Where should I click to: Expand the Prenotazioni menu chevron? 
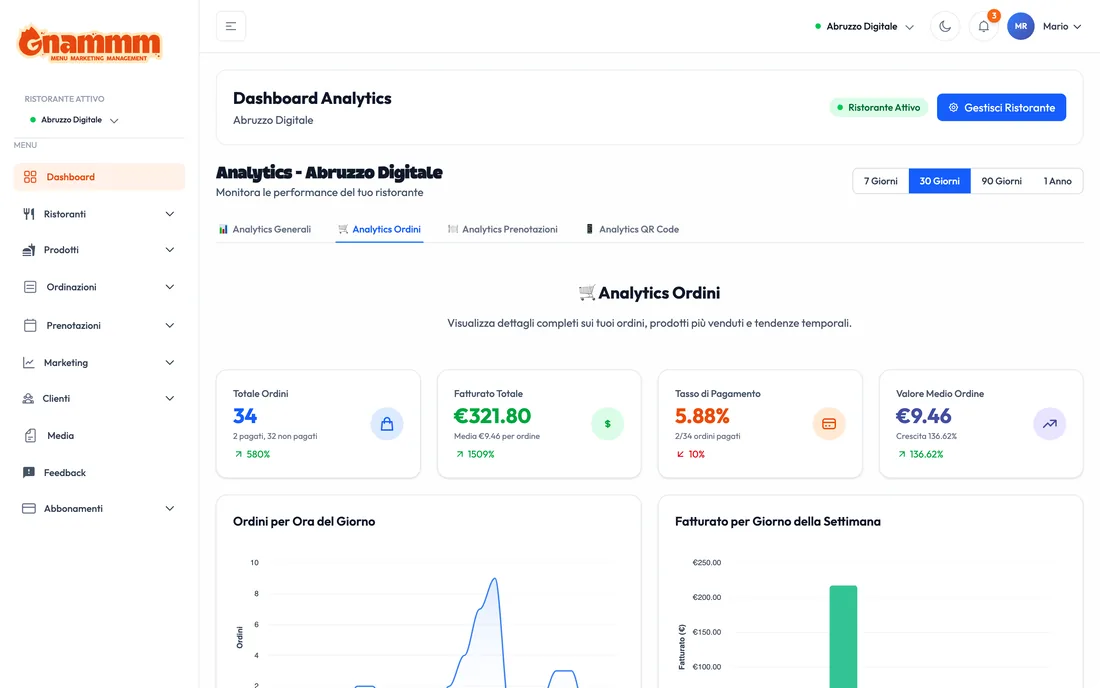(x=170, y=325)
